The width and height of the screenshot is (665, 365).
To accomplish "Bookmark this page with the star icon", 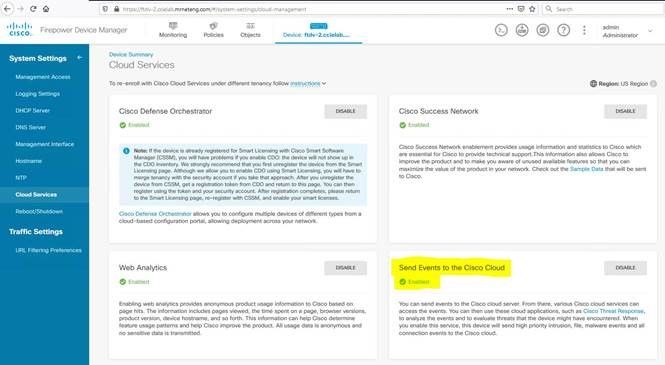I will pos(532,9).
